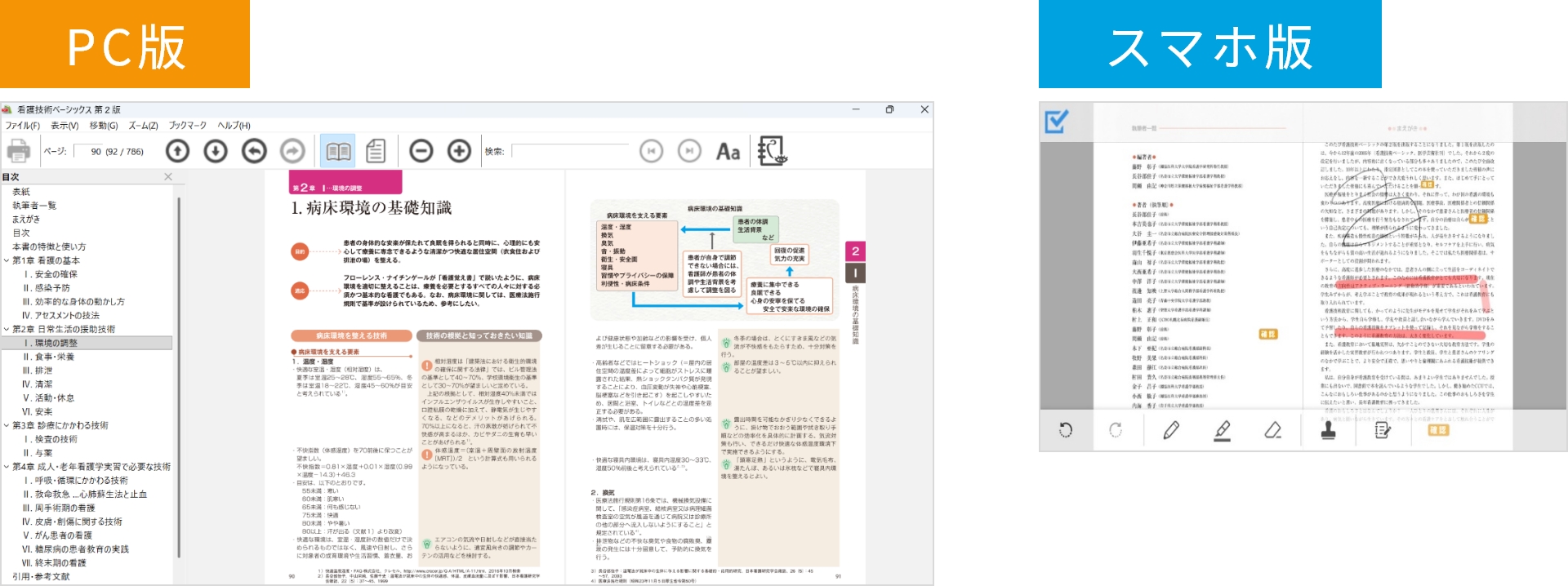Select Ⅱ. 感染予防 in the tree

(47, 288)
